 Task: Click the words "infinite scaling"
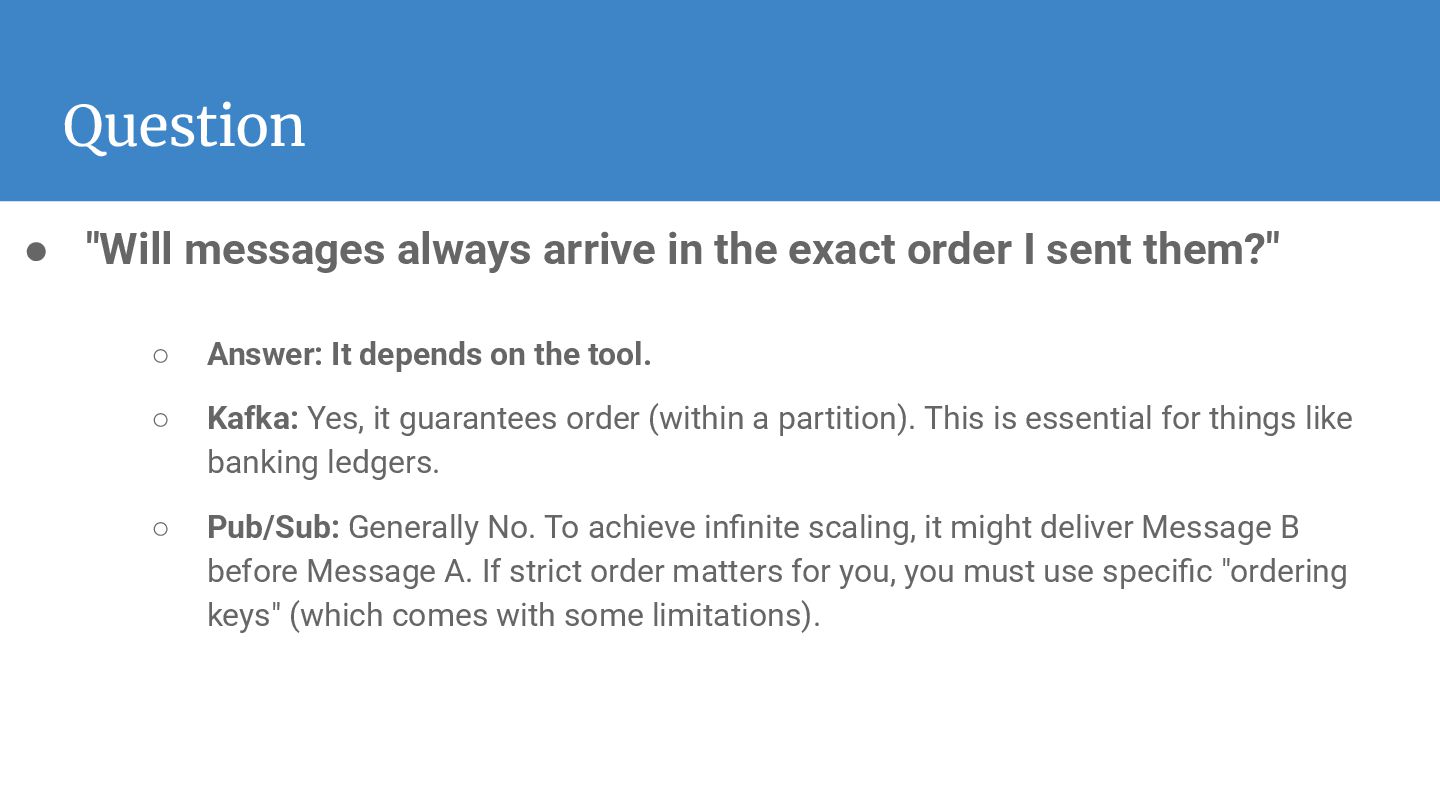(x=809, y=527)
